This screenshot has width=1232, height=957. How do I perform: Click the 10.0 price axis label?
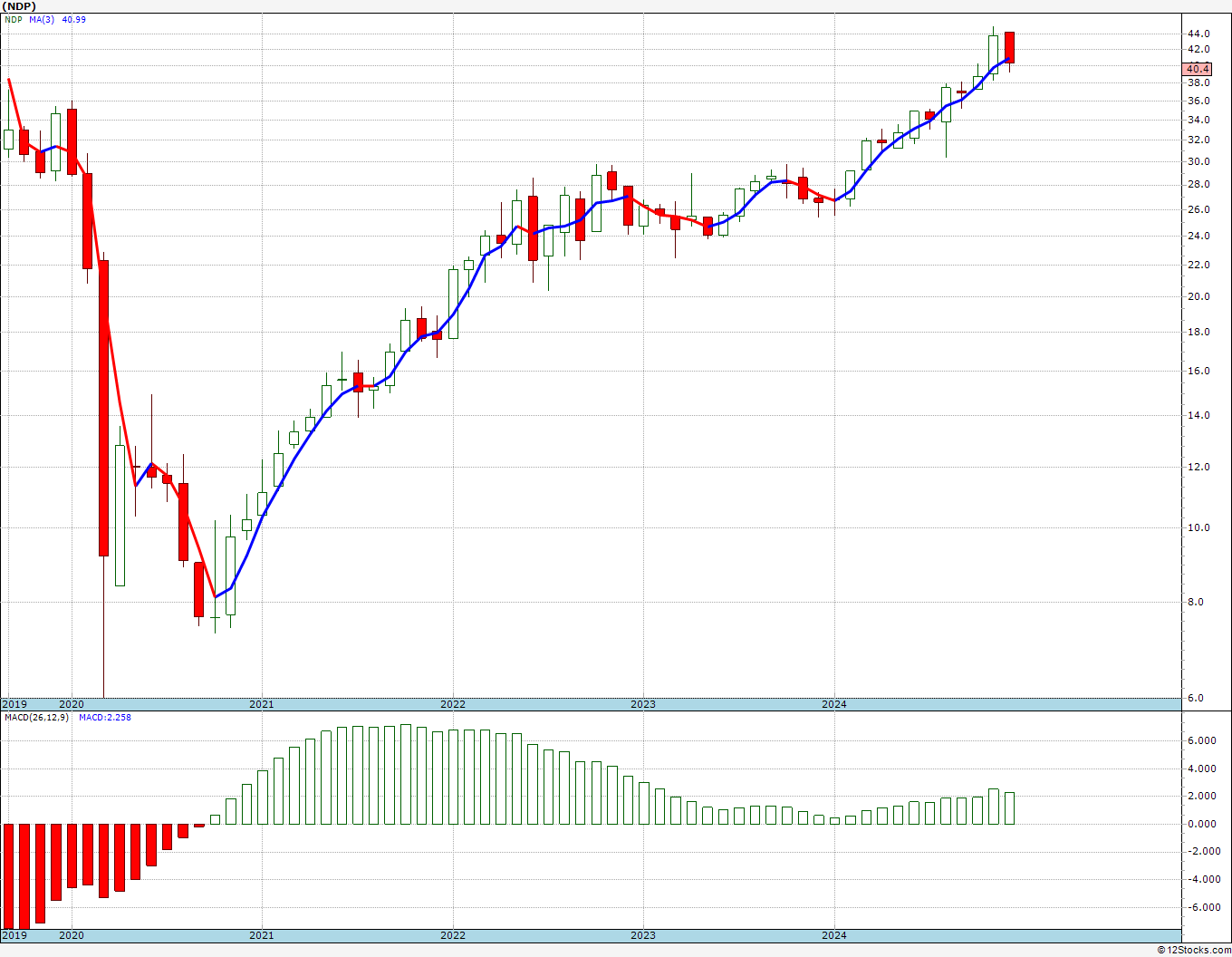click(1198, 527)
